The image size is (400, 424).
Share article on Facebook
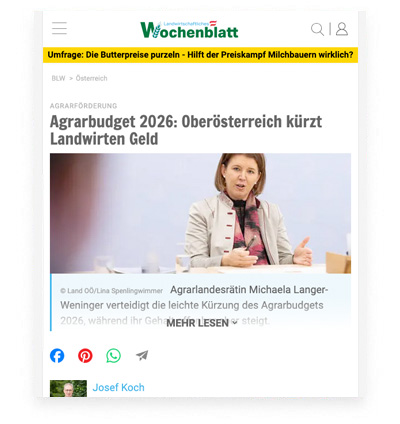pyautogui.click(x=57, y=356)
